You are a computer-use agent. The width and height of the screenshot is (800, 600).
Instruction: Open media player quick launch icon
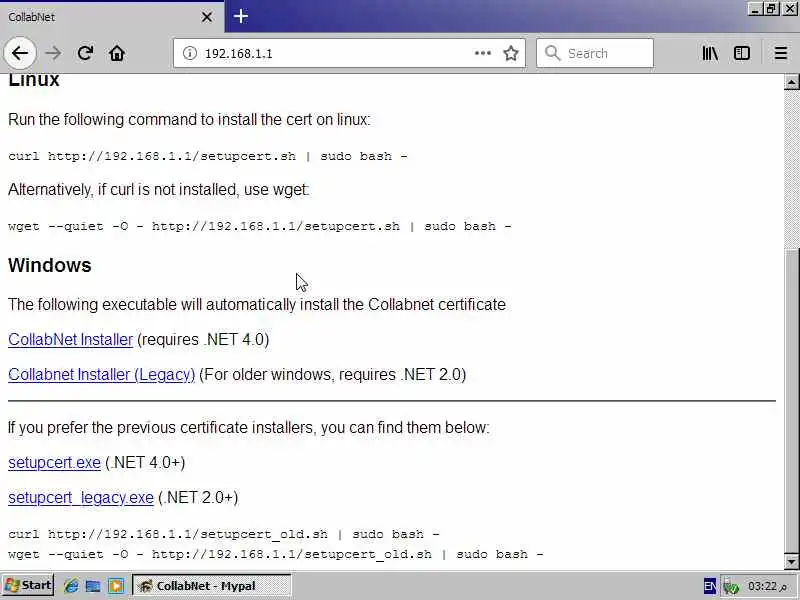[116, 586]
